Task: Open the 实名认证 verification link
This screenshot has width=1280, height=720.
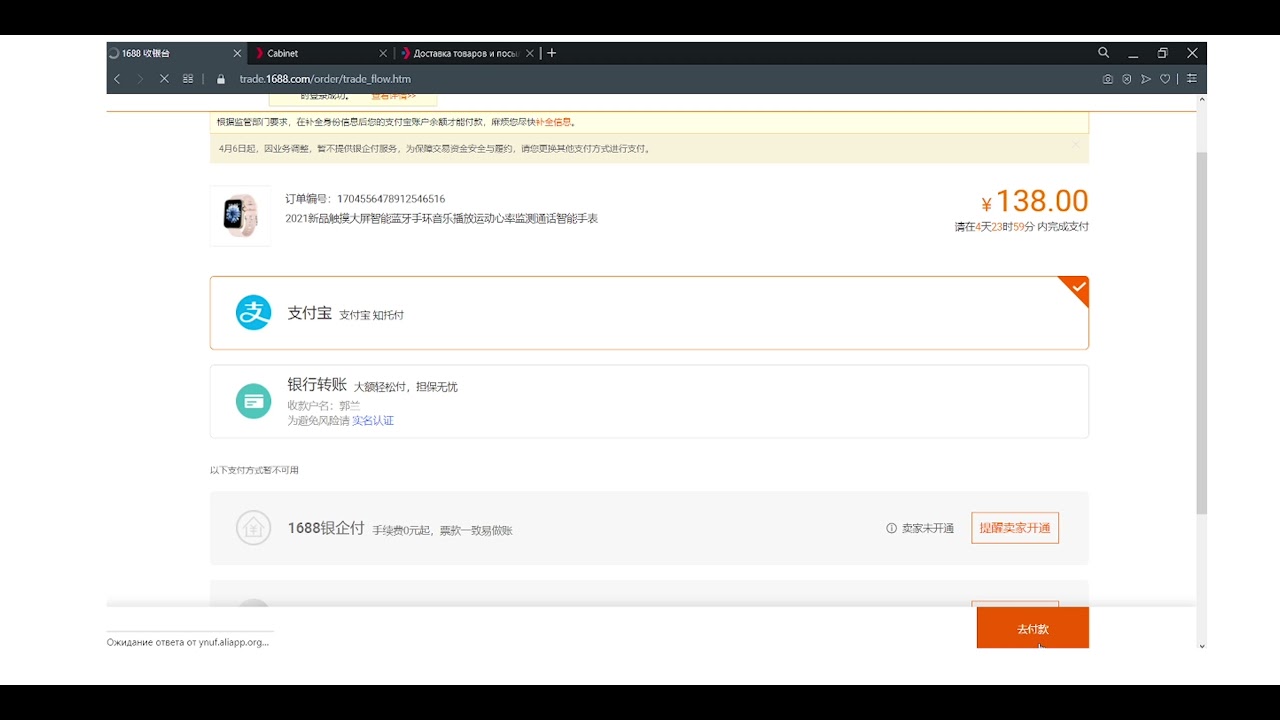Action: 373,421
